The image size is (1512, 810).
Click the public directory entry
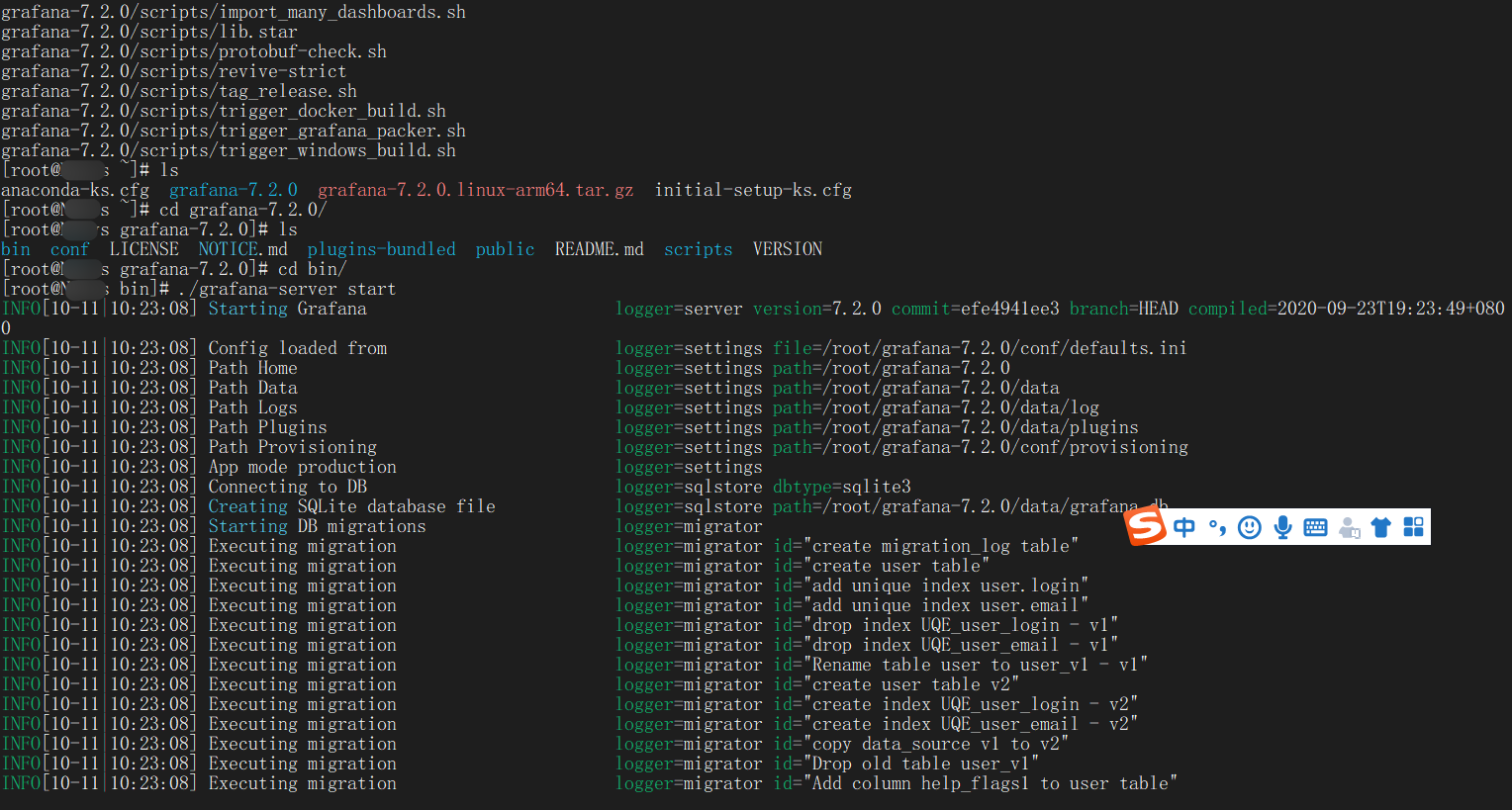tap(505, 249)
